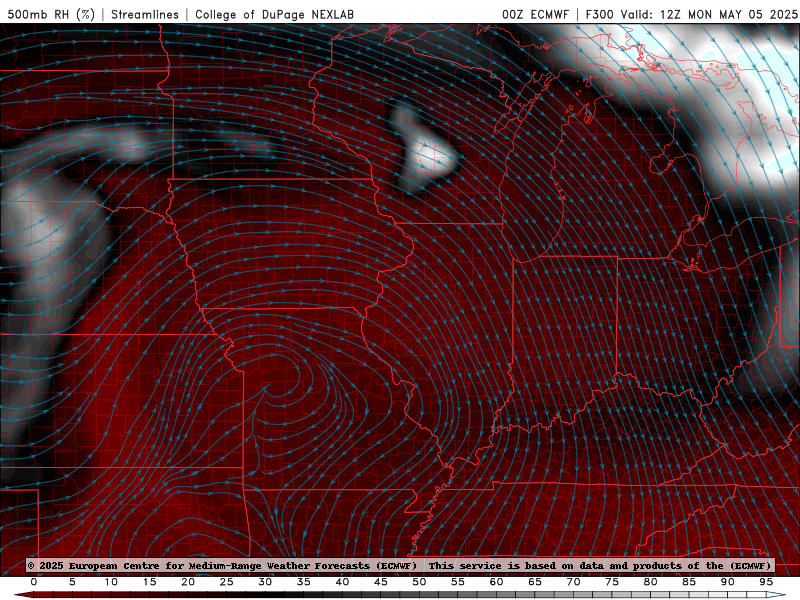Select the "50" value on the color scale
800x600 pixels.
(419, 582)
